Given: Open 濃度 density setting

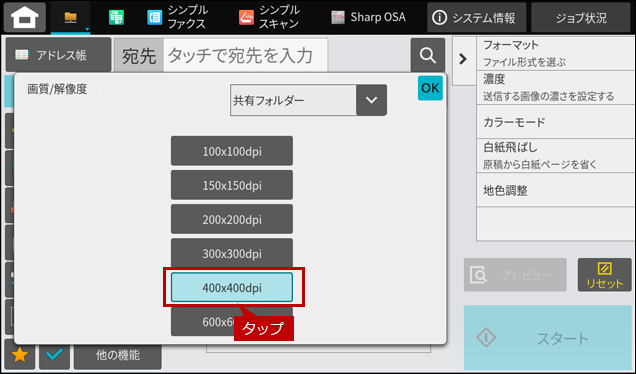Looking at the screenshot, I should pyautogui.click(x=556, y=88).
